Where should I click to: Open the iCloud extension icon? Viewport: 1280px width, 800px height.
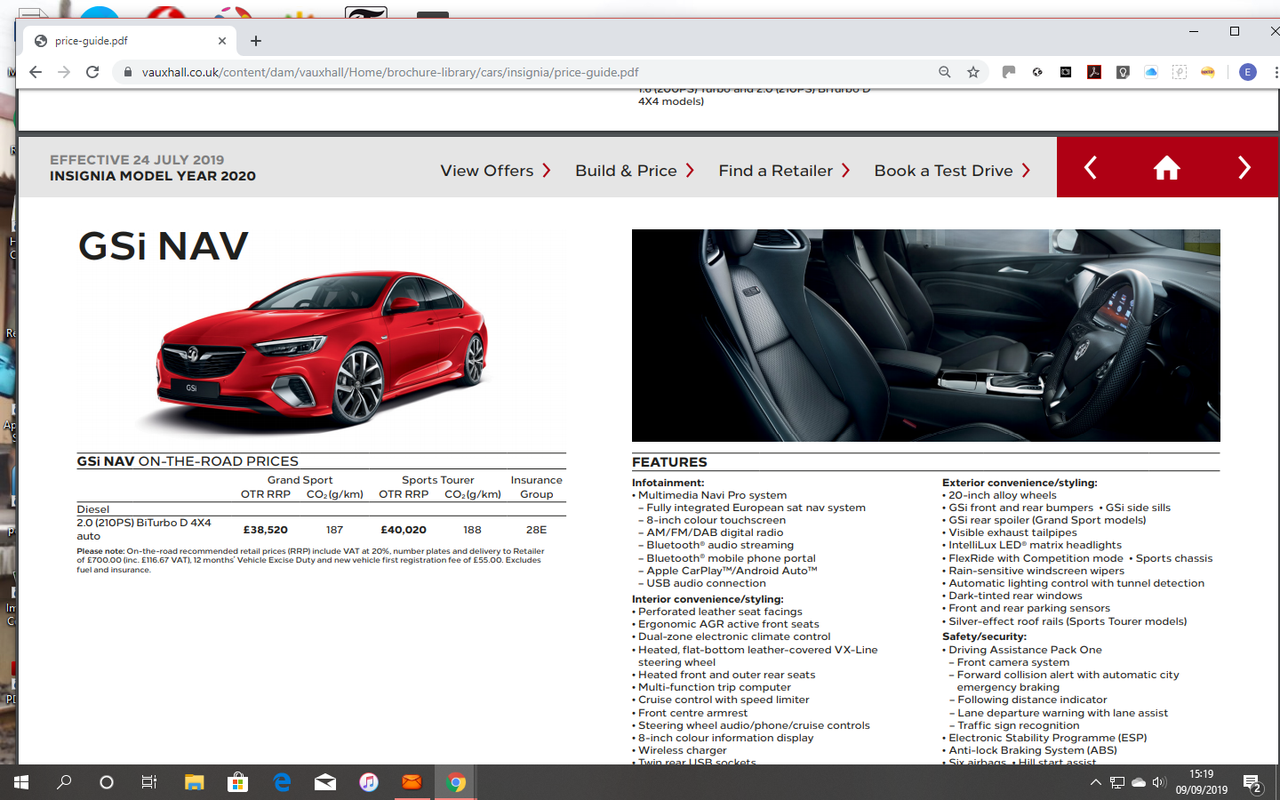(1151, 72)
